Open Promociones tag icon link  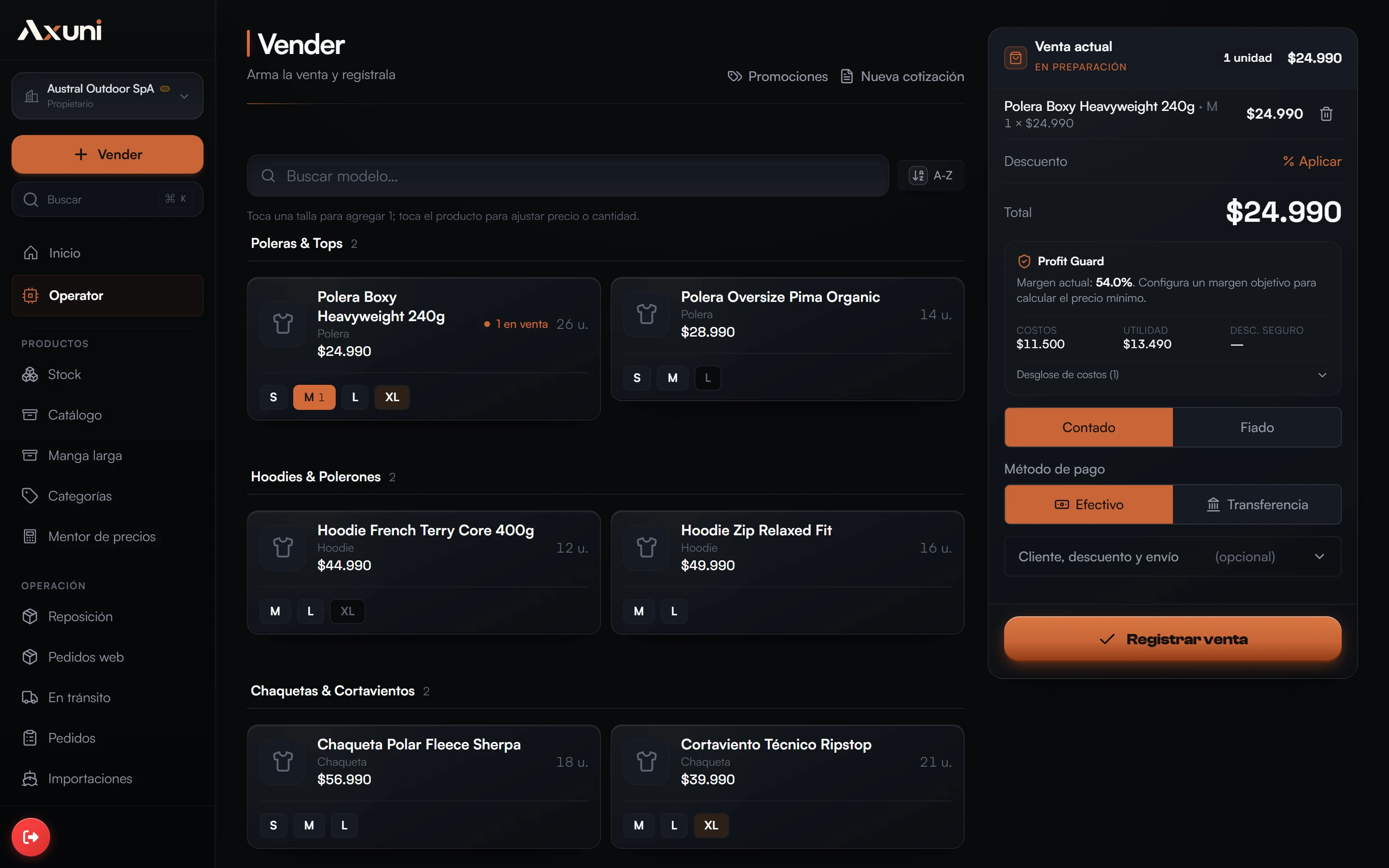point(734,76)
